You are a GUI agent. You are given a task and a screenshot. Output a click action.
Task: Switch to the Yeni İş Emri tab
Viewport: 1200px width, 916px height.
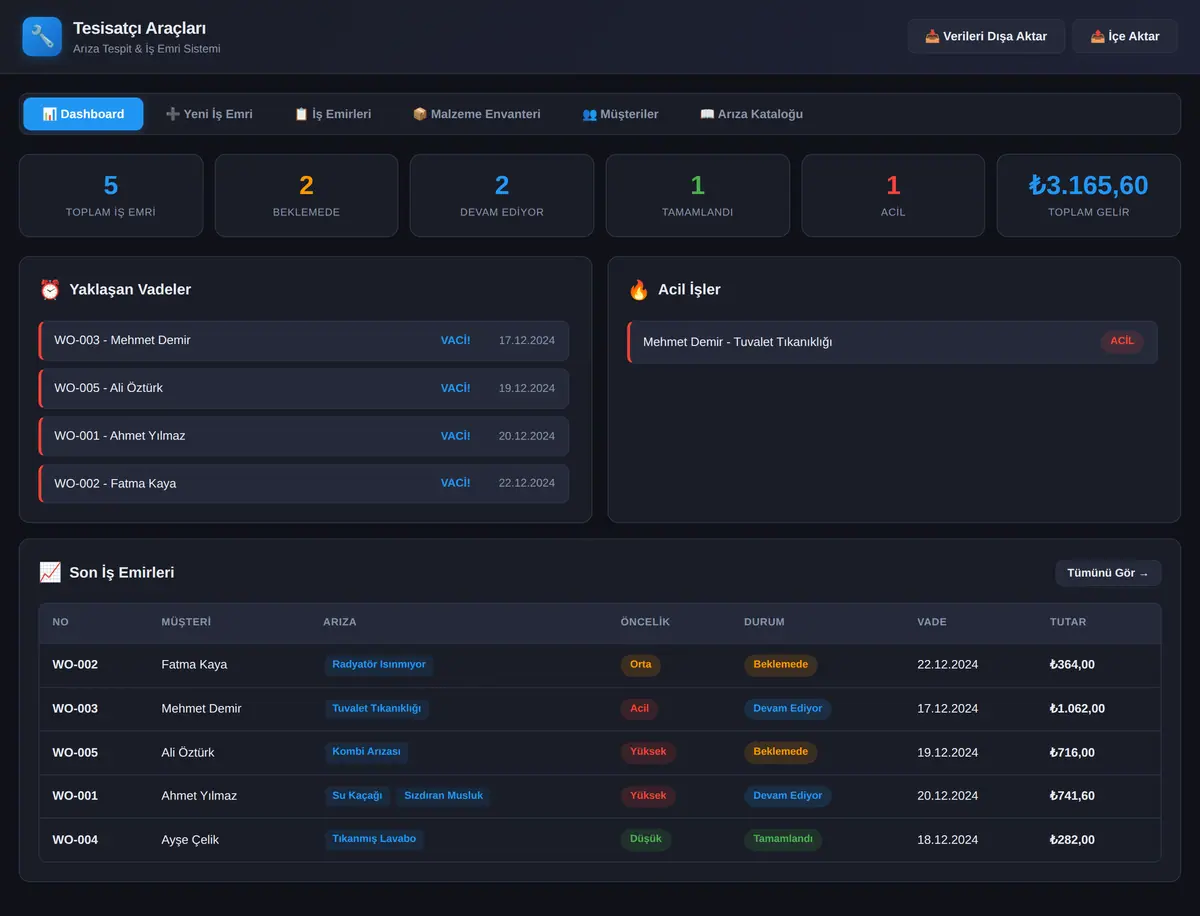[209, 114]
